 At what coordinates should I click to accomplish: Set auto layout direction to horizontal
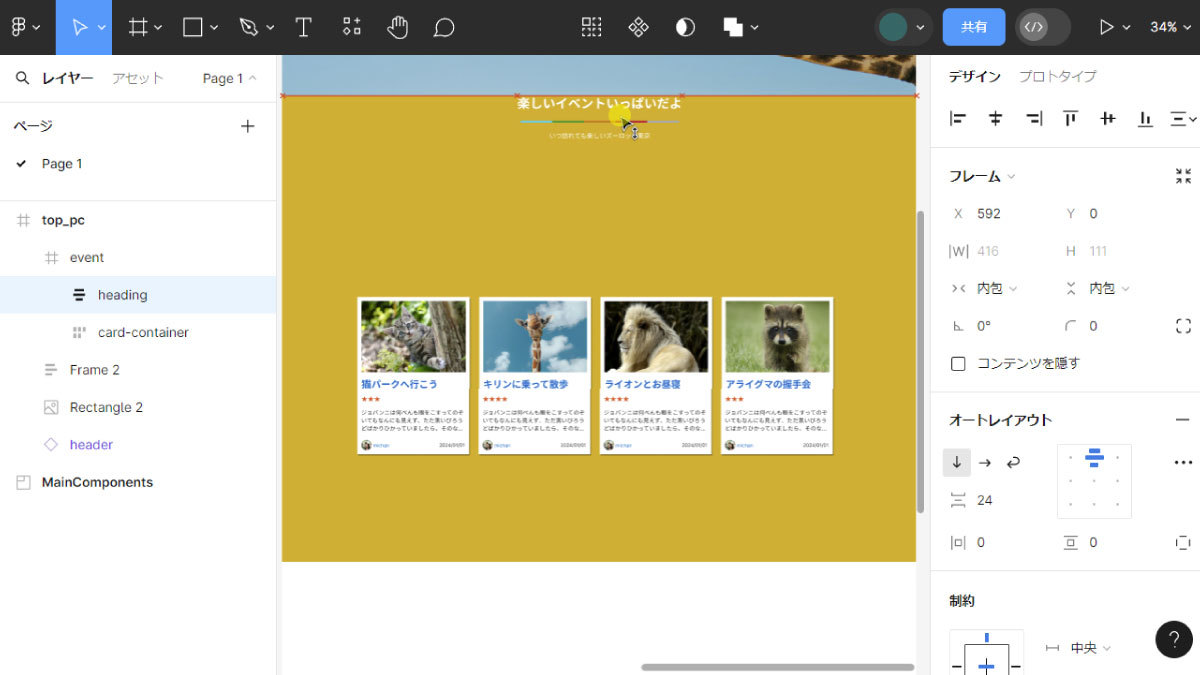point(985,462)
